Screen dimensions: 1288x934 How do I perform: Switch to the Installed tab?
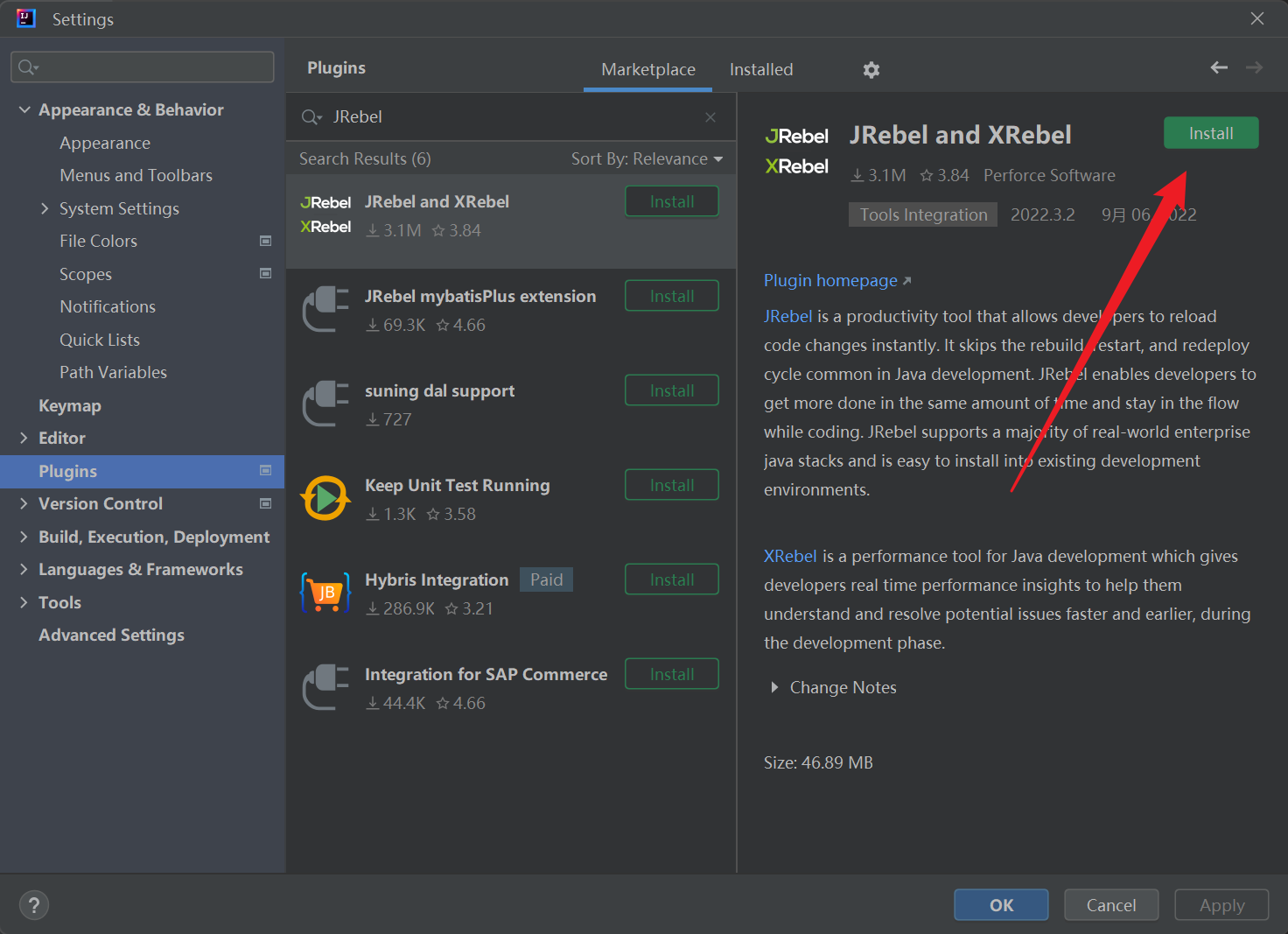[x=761, y=69]
